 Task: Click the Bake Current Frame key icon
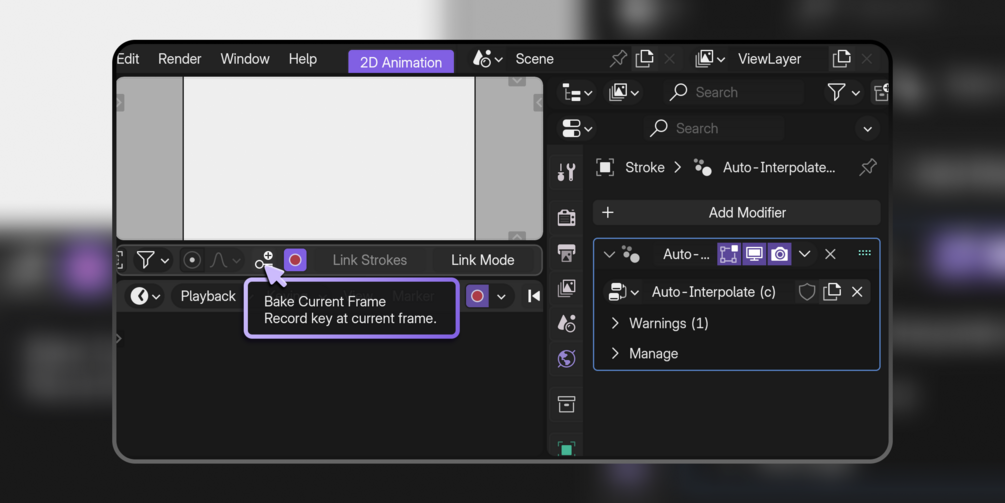(263, 260)
